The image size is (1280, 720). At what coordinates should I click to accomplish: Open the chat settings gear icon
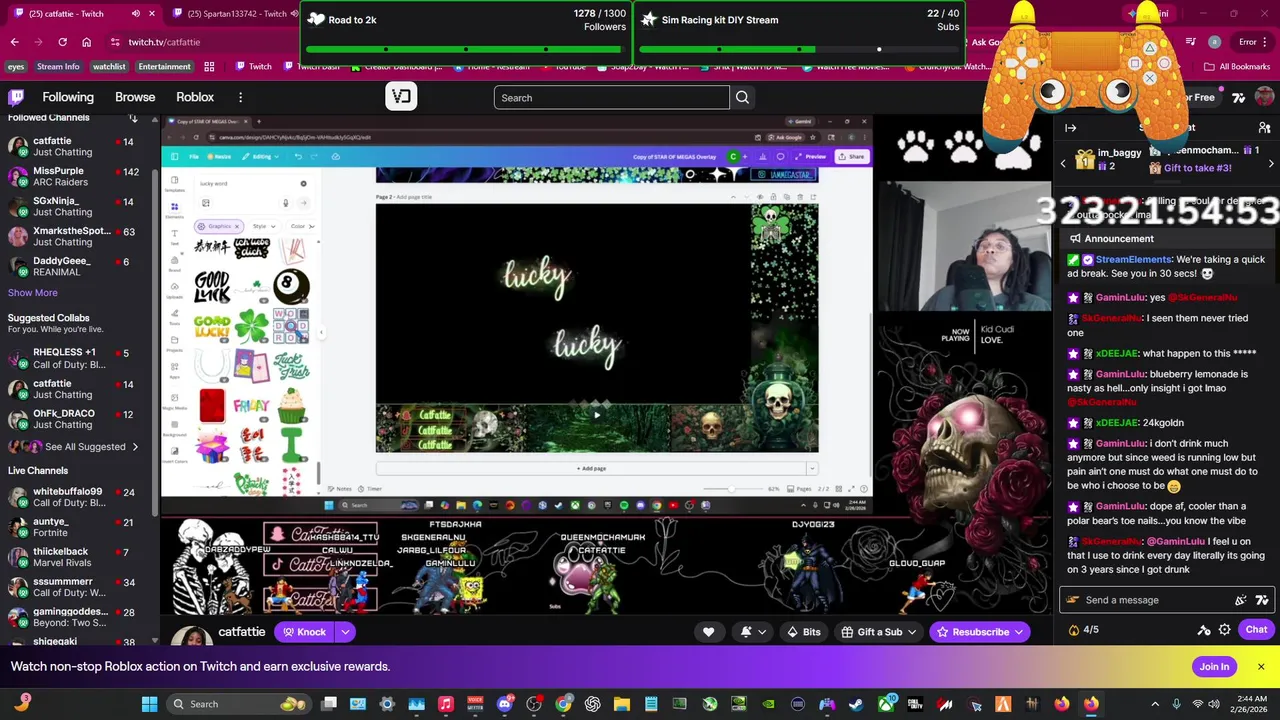click(x=1225, y=630)
